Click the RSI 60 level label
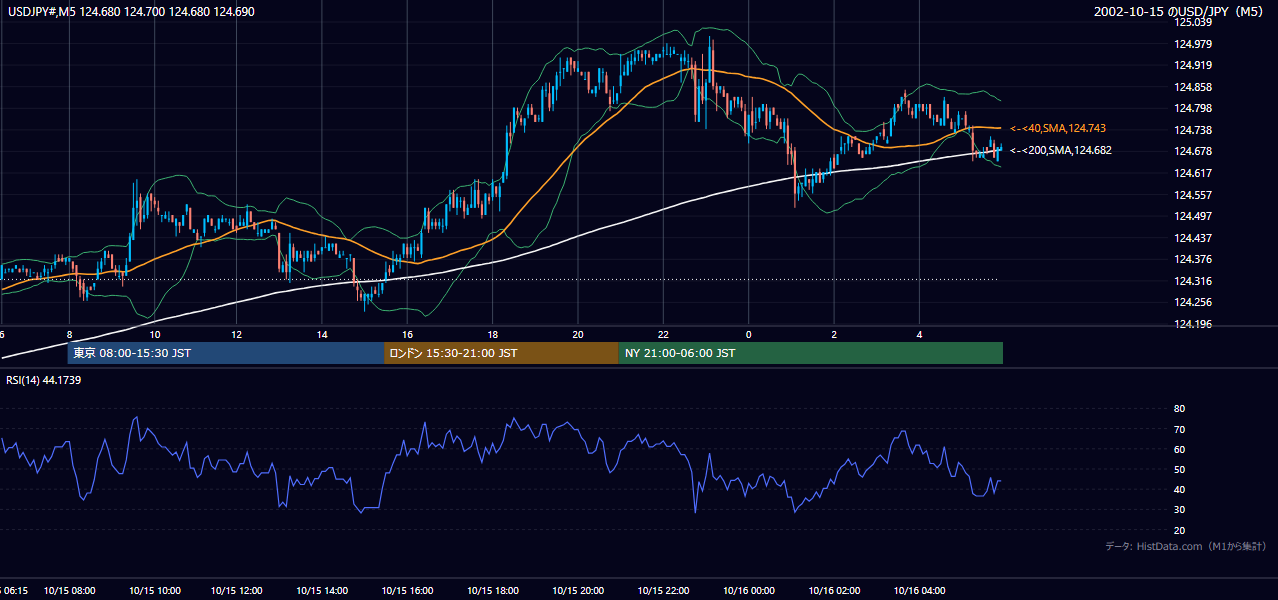 [1179, 449]
